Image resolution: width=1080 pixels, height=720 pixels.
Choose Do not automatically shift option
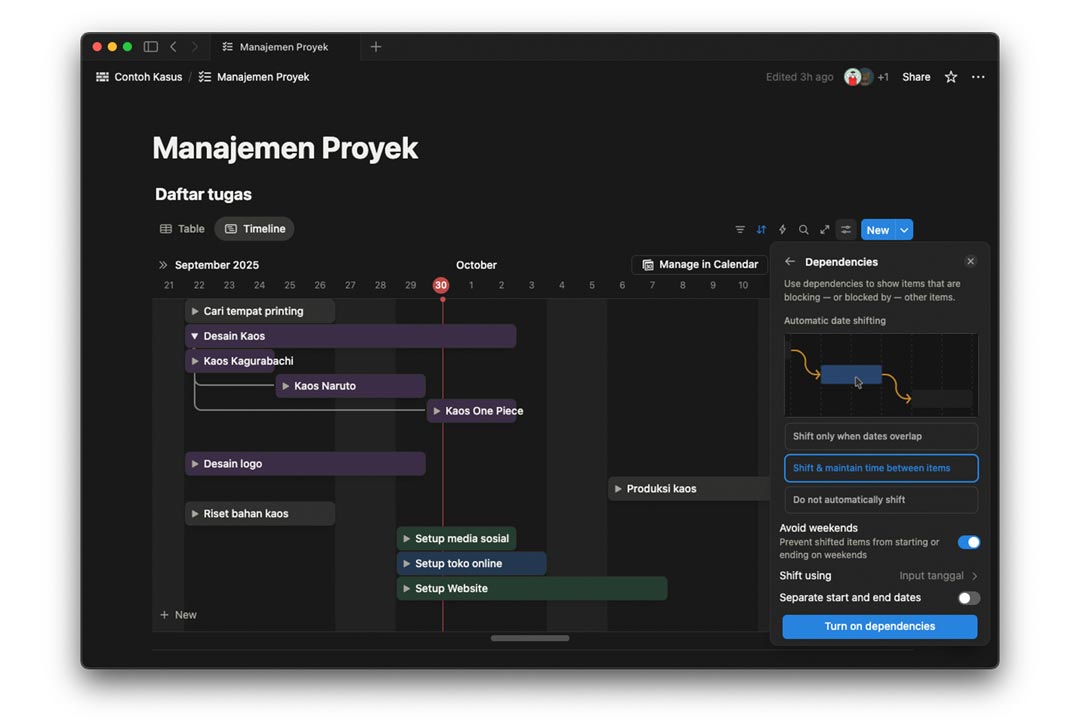point(881,500)
